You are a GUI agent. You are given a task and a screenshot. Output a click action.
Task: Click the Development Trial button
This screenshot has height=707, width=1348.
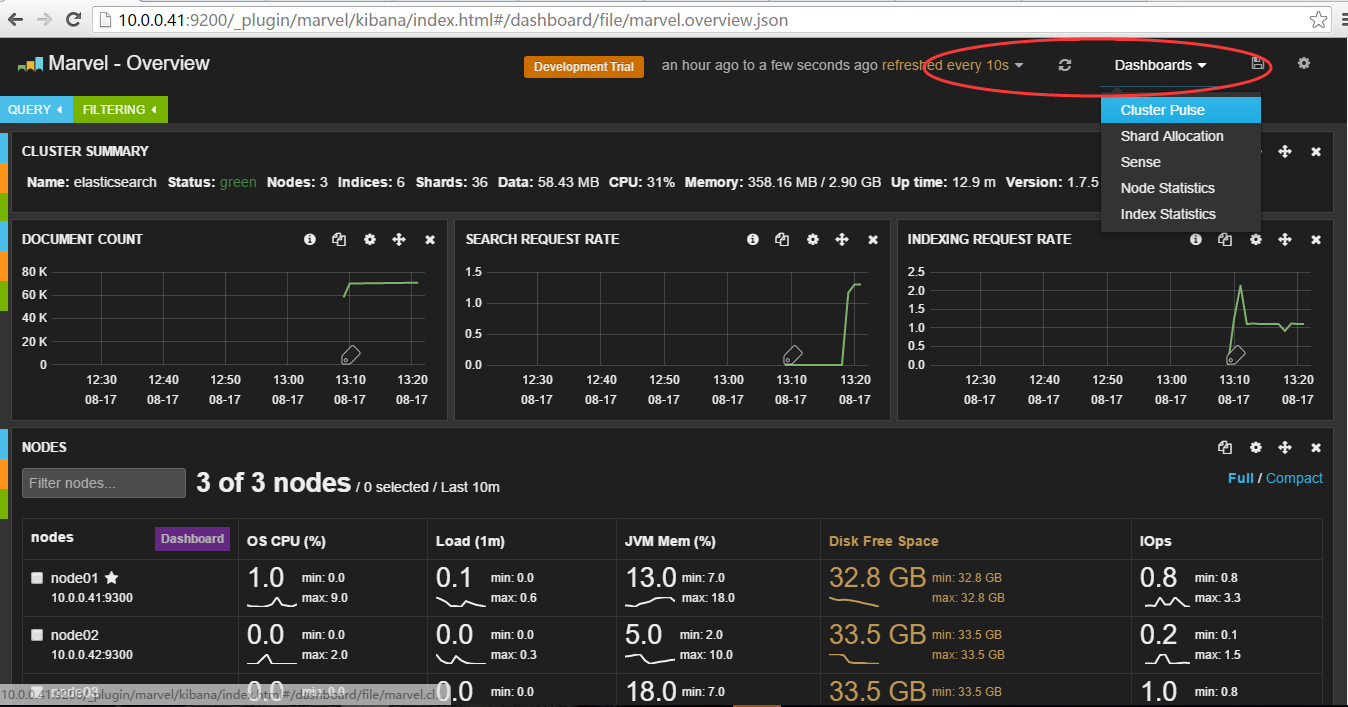pyautogui.click(x=583, y=67)
